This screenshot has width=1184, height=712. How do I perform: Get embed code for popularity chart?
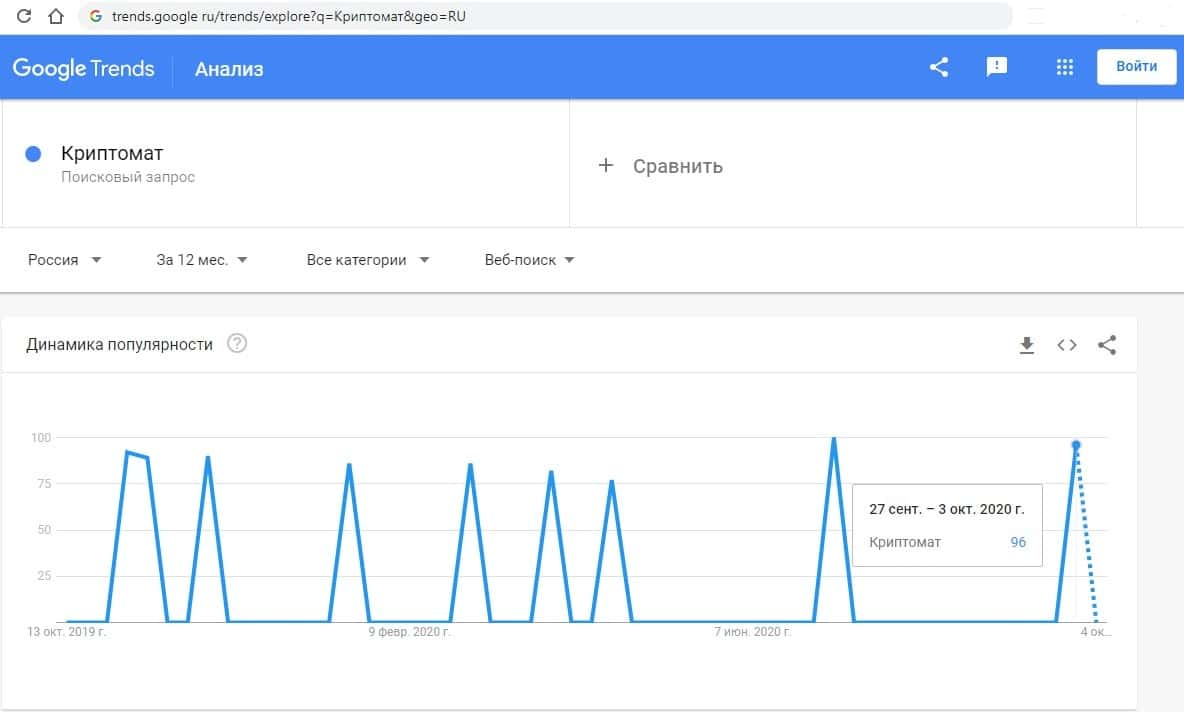tap(1067, 345)
